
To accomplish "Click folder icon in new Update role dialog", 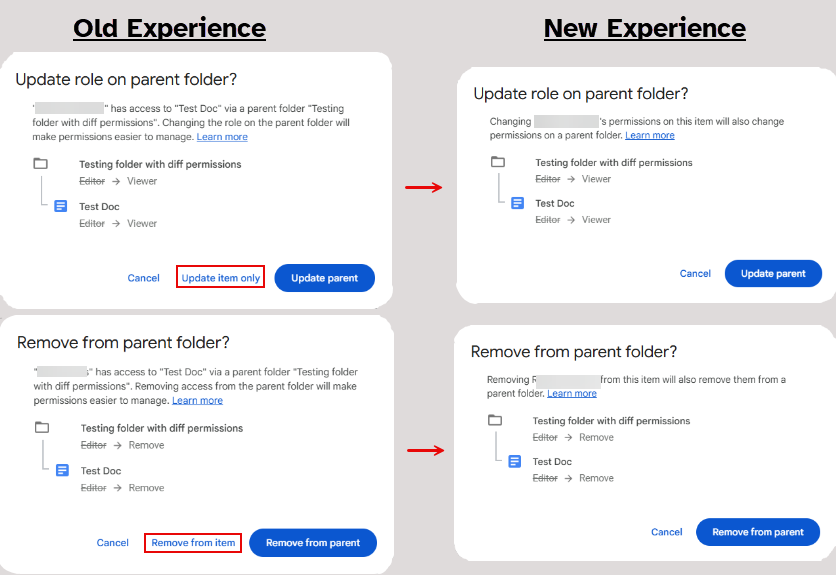I will click(x=497, y=162).
